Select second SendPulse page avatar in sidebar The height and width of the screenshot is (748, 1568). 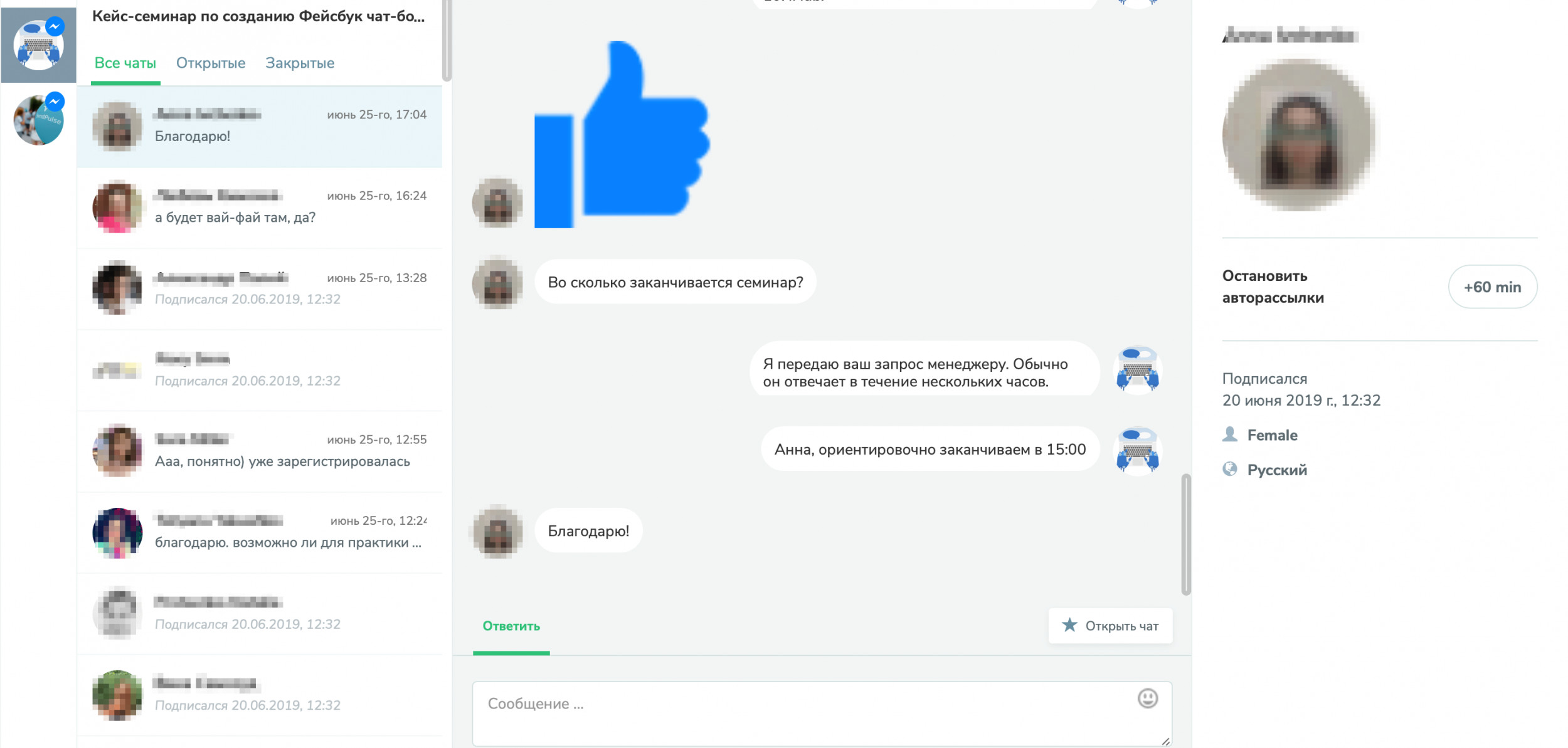click(x=38, y=120)
